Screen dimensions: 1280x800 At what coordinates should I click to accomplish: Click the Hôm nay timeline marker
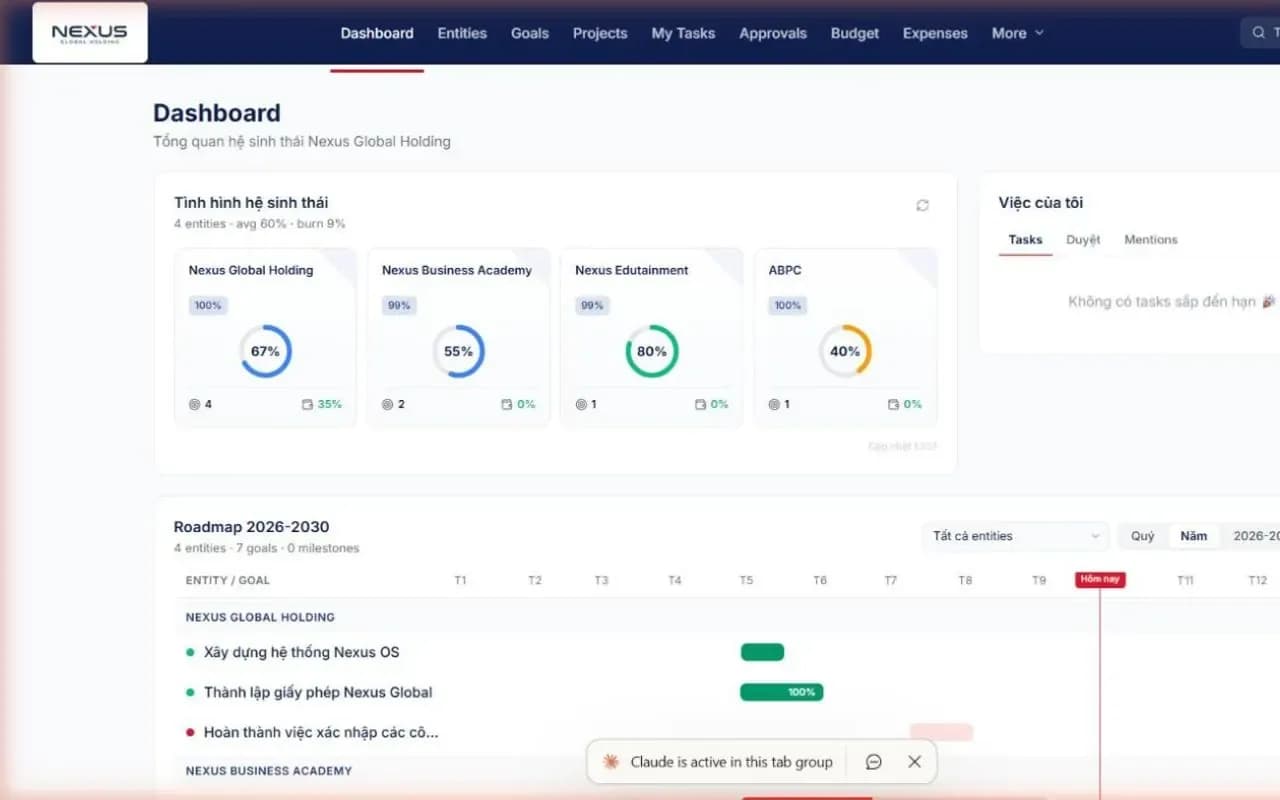1100,580
